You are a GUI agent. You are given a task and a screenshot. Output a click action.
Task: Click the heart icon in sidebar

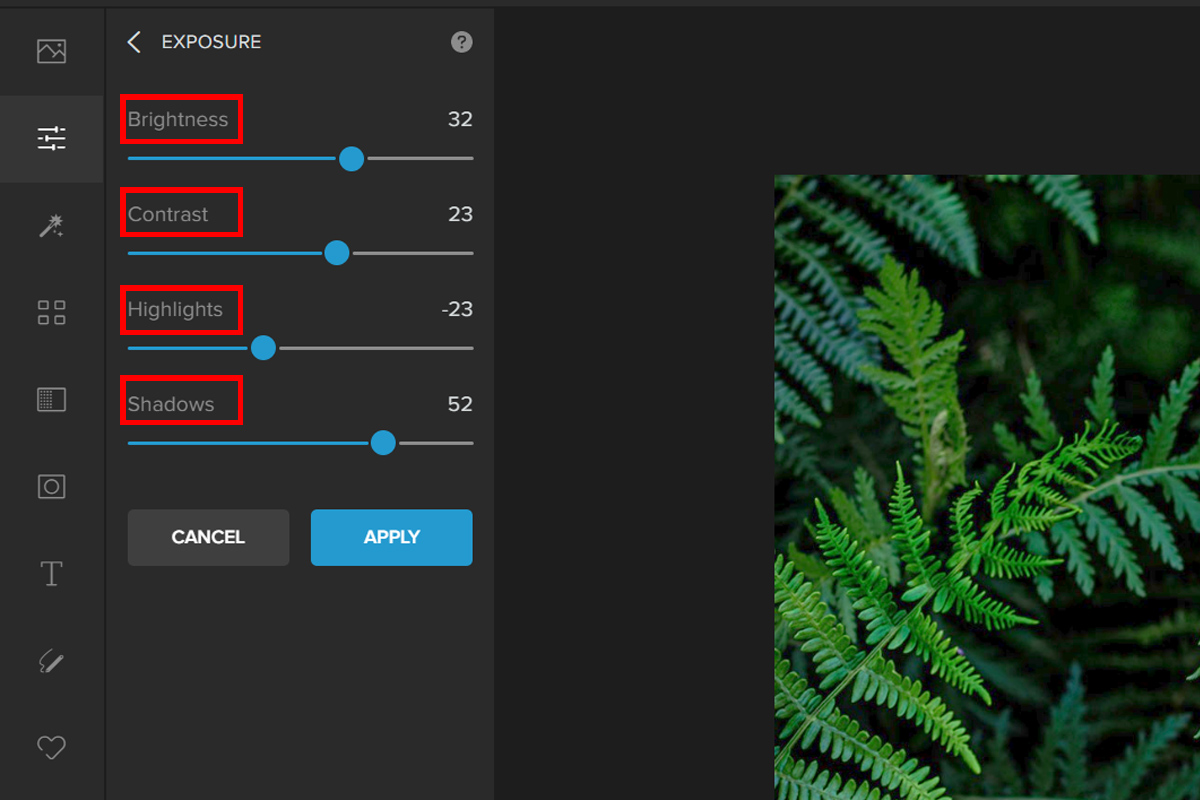point(51,747)
